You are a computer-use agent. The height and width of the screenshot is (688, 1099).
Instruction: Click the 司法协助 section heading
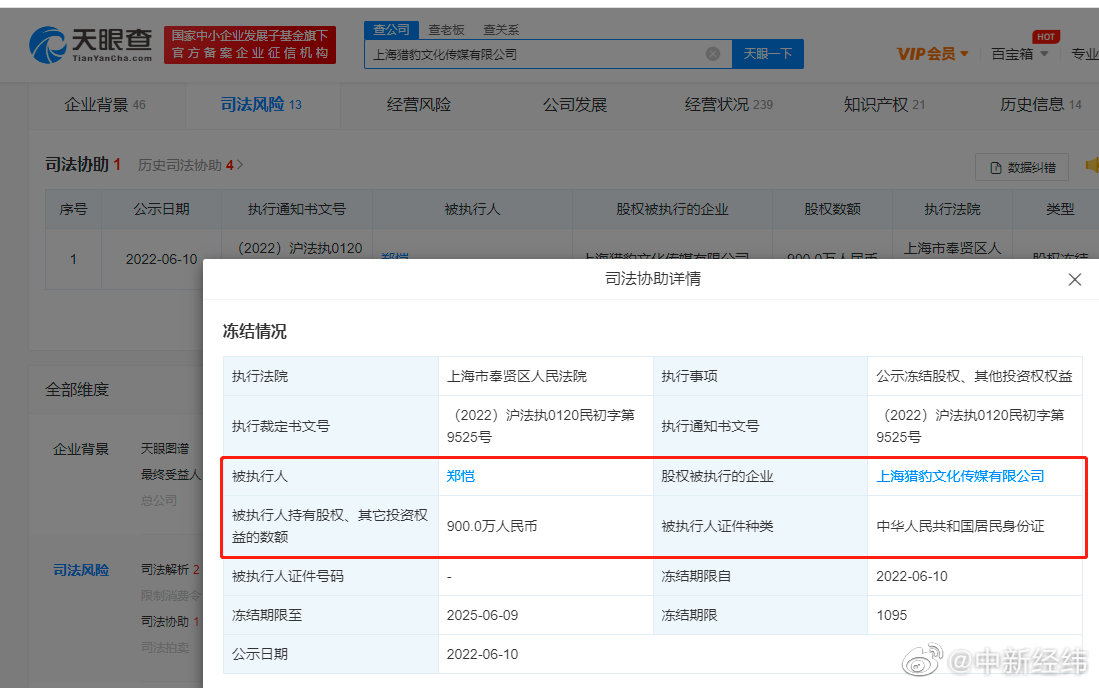coord(76,165)
